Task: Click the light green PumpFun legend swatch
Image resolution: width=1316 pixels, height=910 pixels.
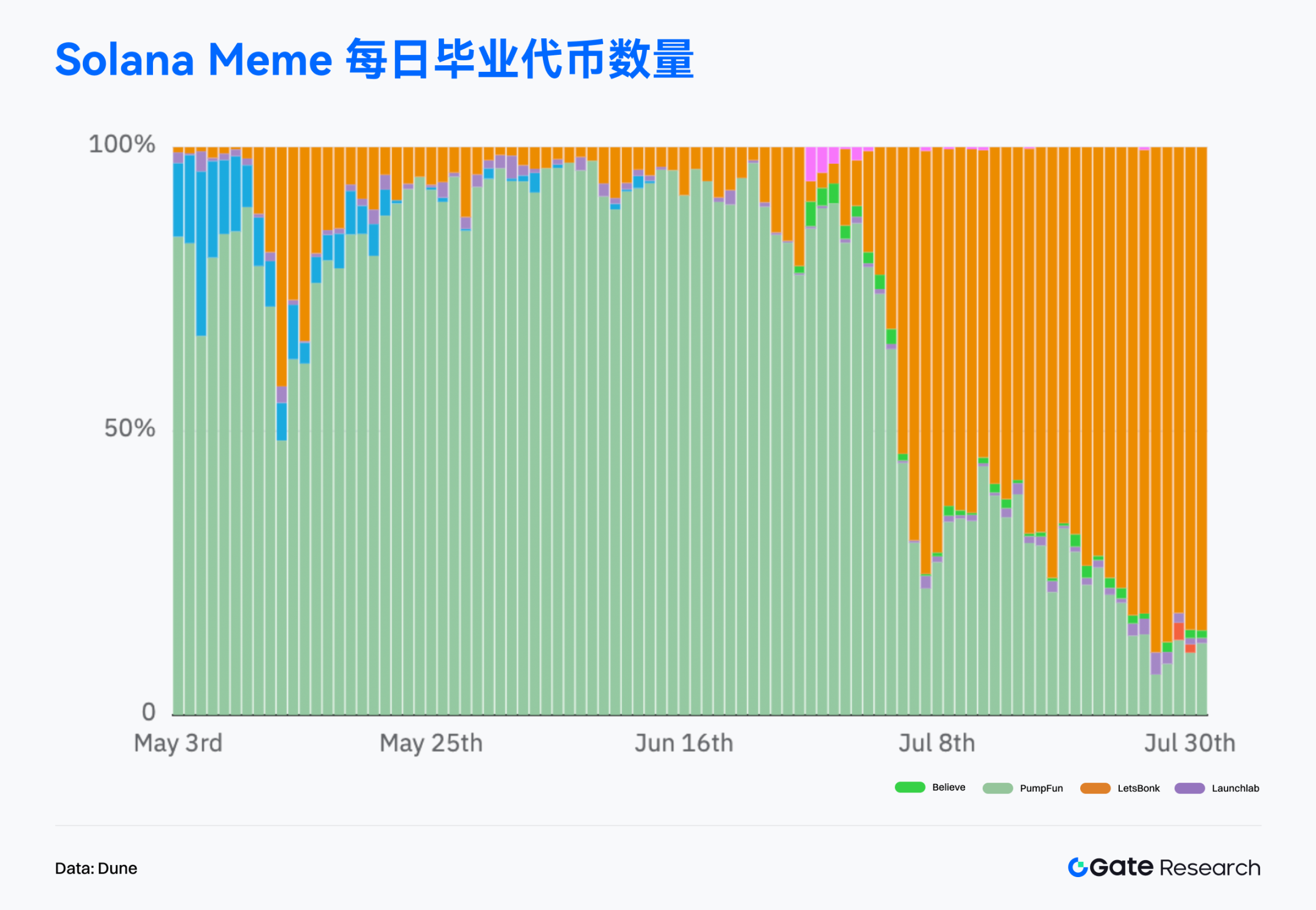Action: (x=997, y=788)
